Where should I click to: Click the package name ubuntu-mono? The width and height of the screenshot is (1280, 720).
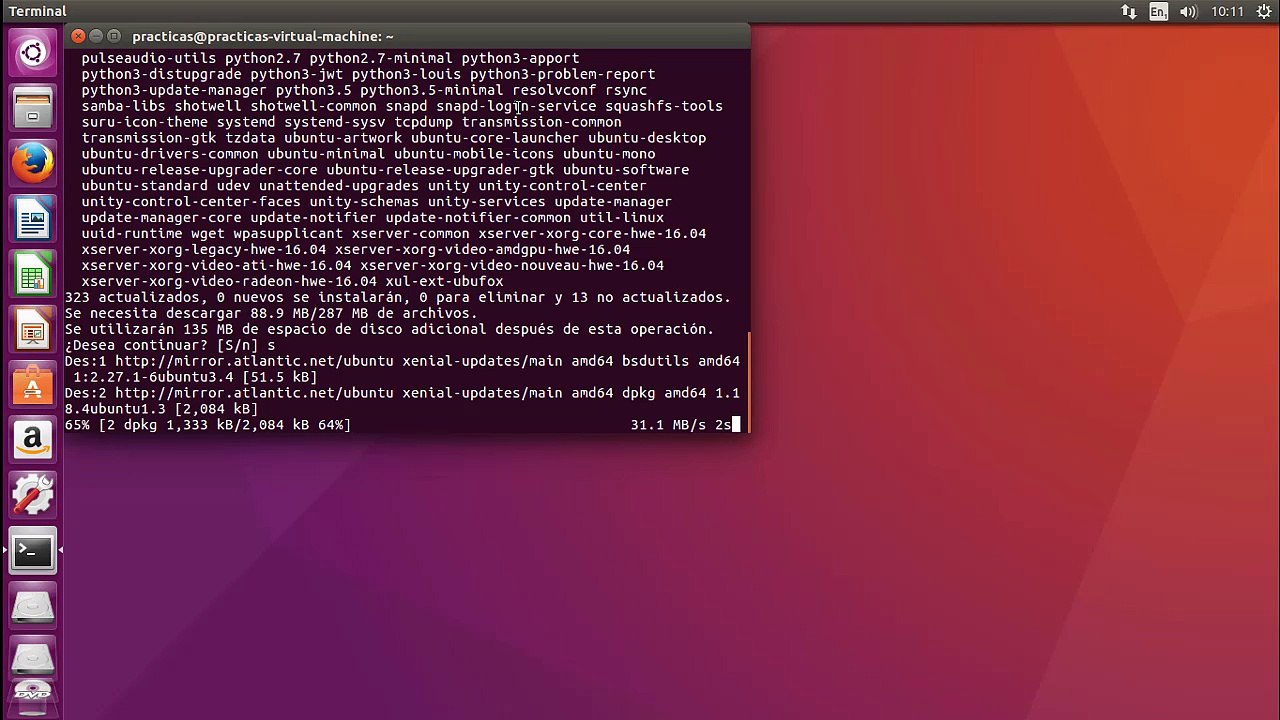[609, 154]
